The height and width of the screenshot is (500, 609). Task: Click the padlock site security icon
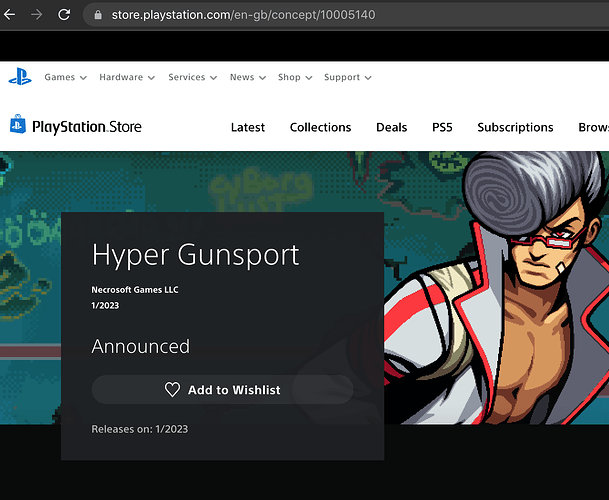98,15
